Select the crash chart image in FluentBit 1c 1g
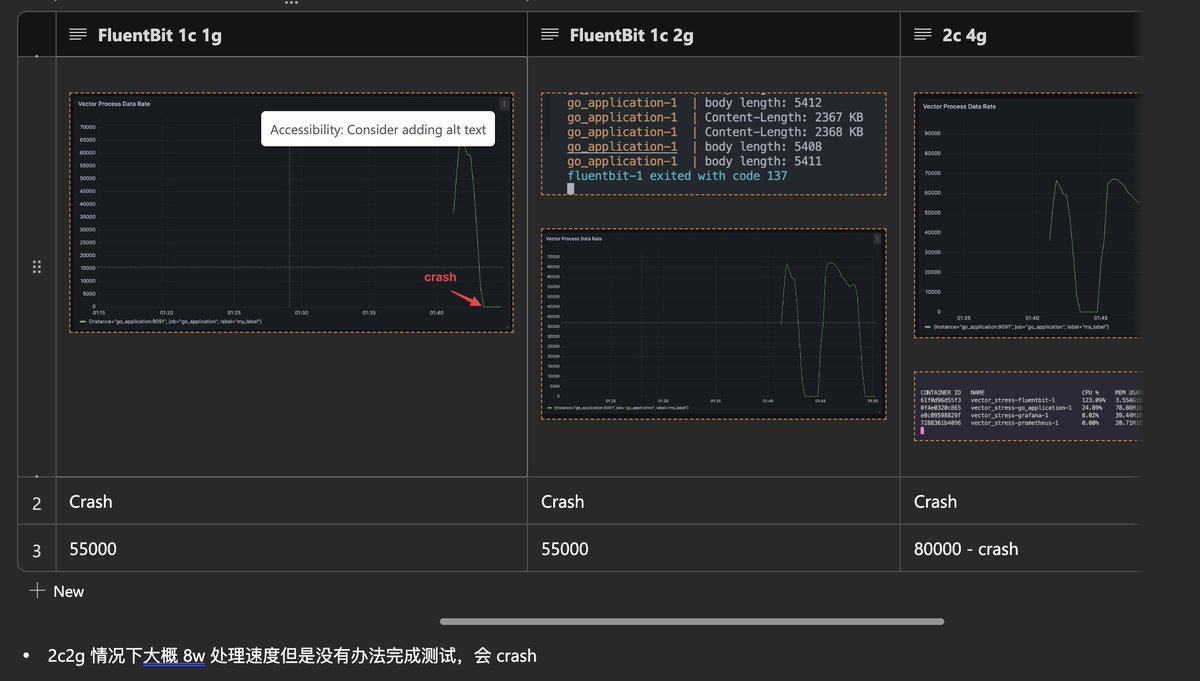1200x681 pixels. 291,213
